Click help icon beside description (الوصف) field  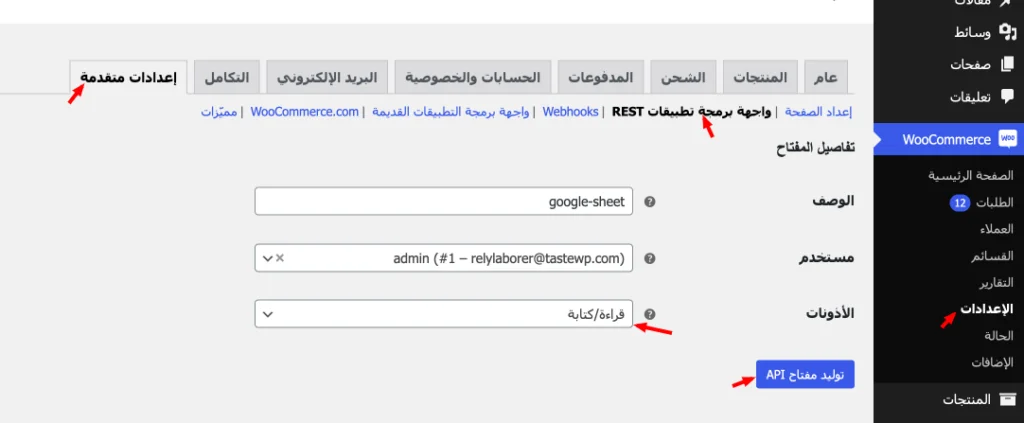(650, 202)
